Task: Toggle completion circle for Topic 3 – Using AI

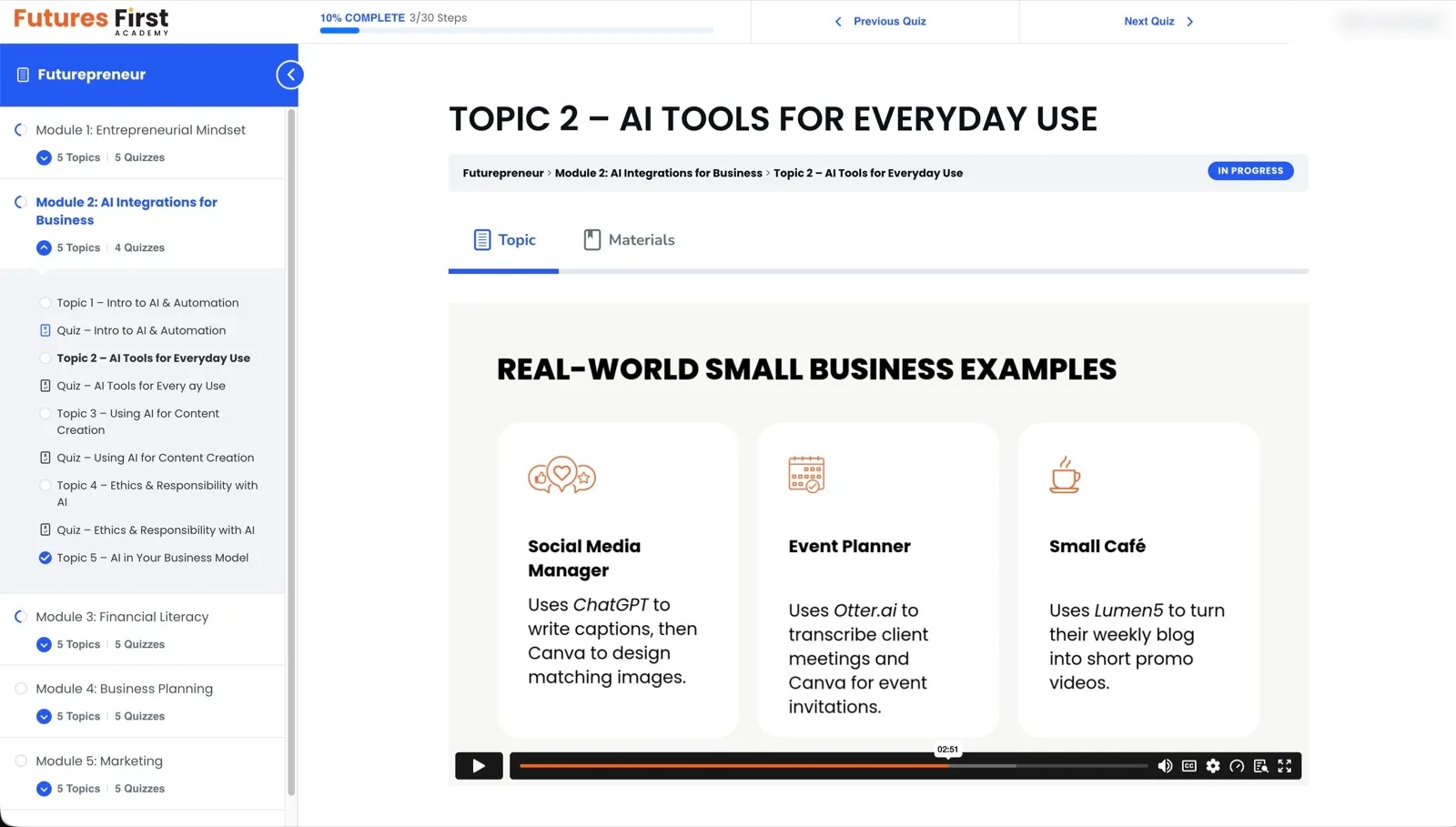Action: click(45, 413)
